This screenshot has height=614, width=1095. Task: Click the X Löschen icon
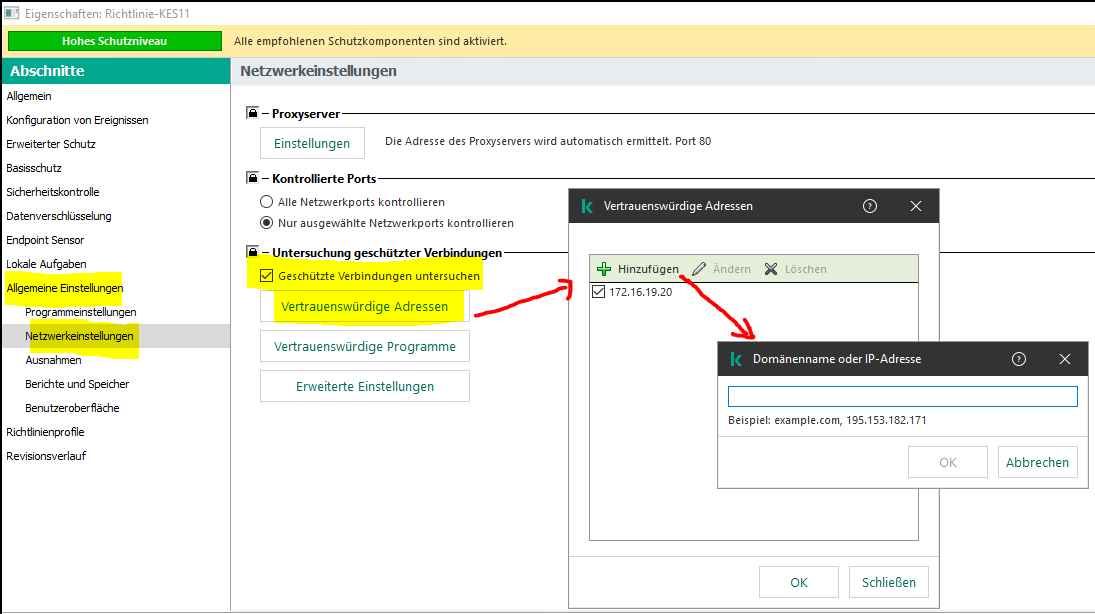(771, 269)
